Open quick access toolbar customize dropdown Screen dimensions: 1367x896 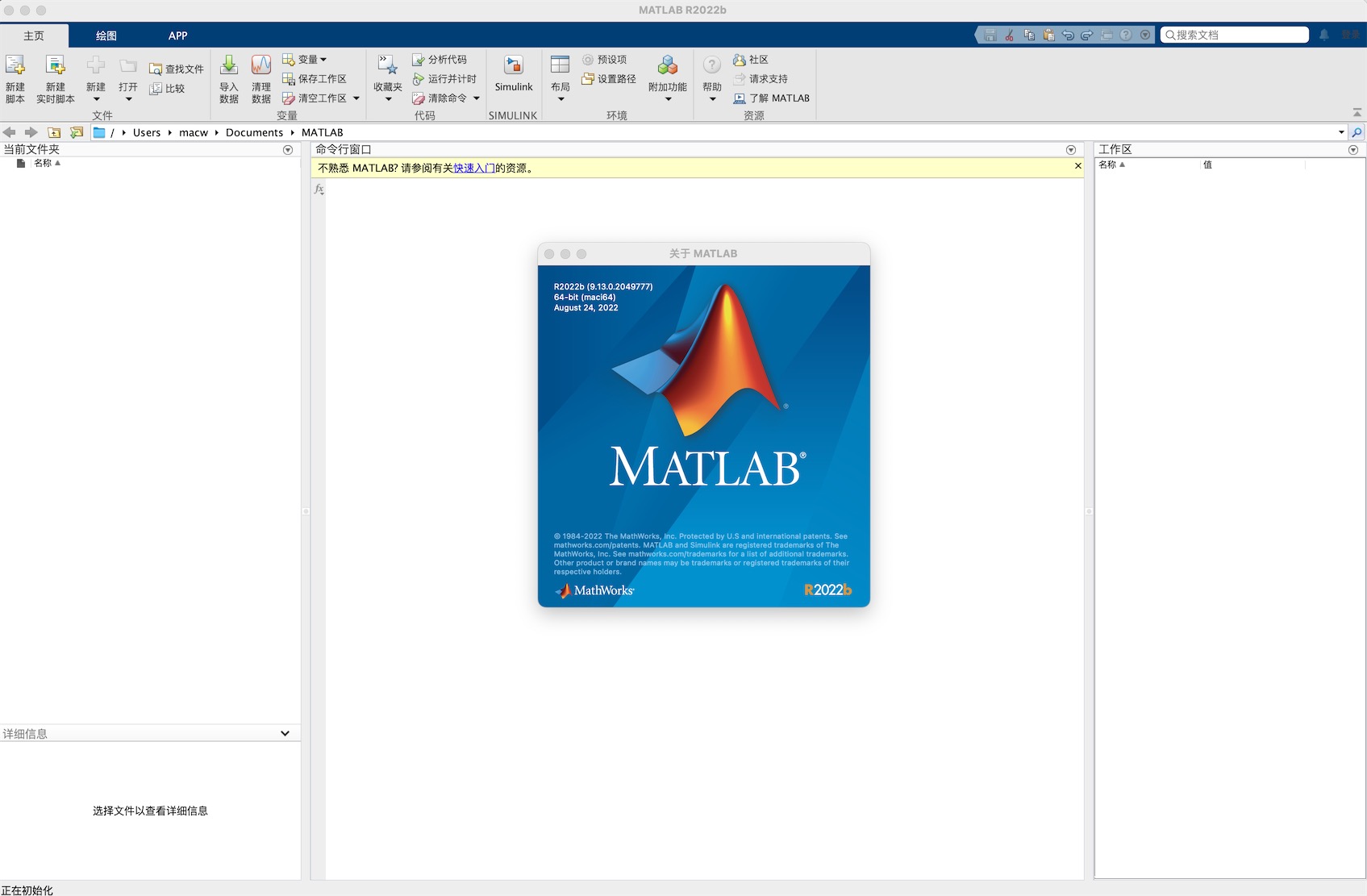[1145, 35]
